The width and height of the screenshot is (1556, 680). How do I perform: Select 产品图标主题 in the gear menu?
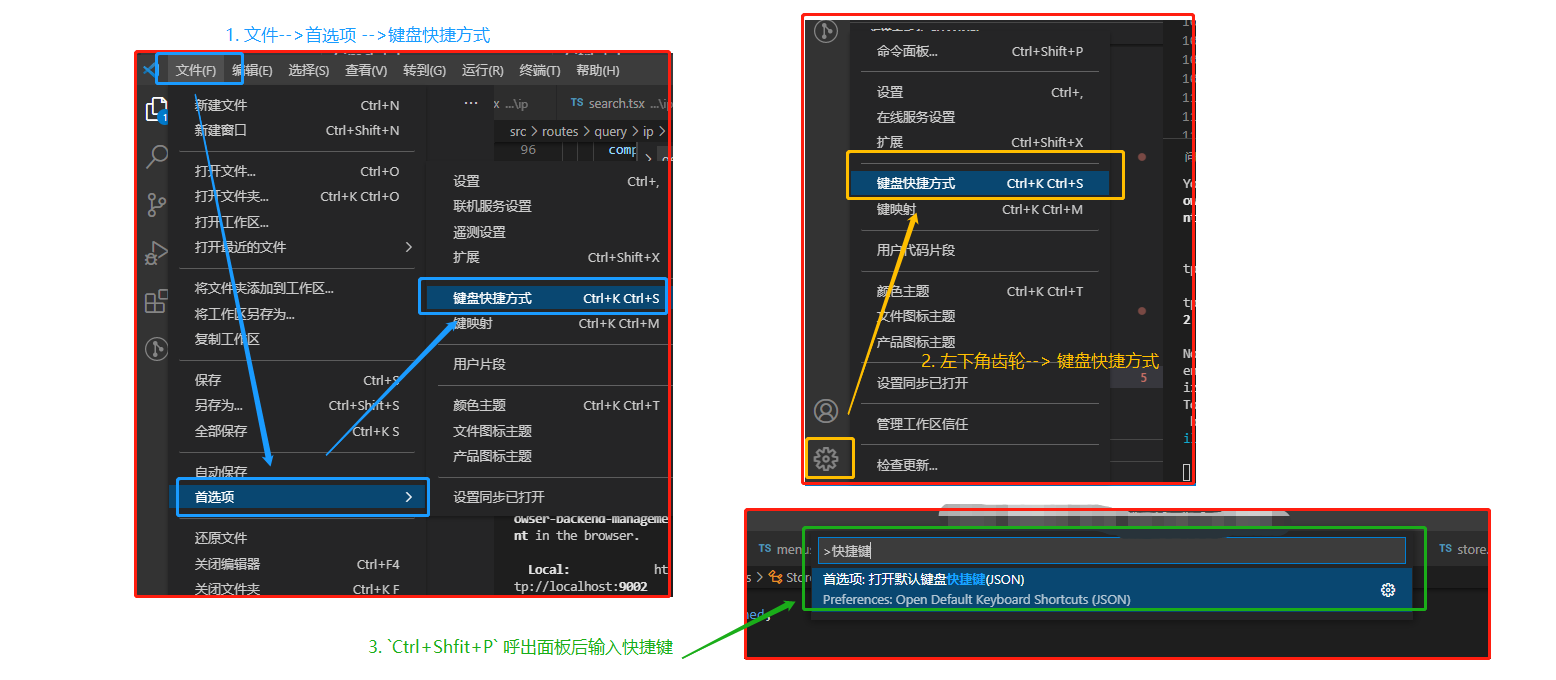point(980,342)
